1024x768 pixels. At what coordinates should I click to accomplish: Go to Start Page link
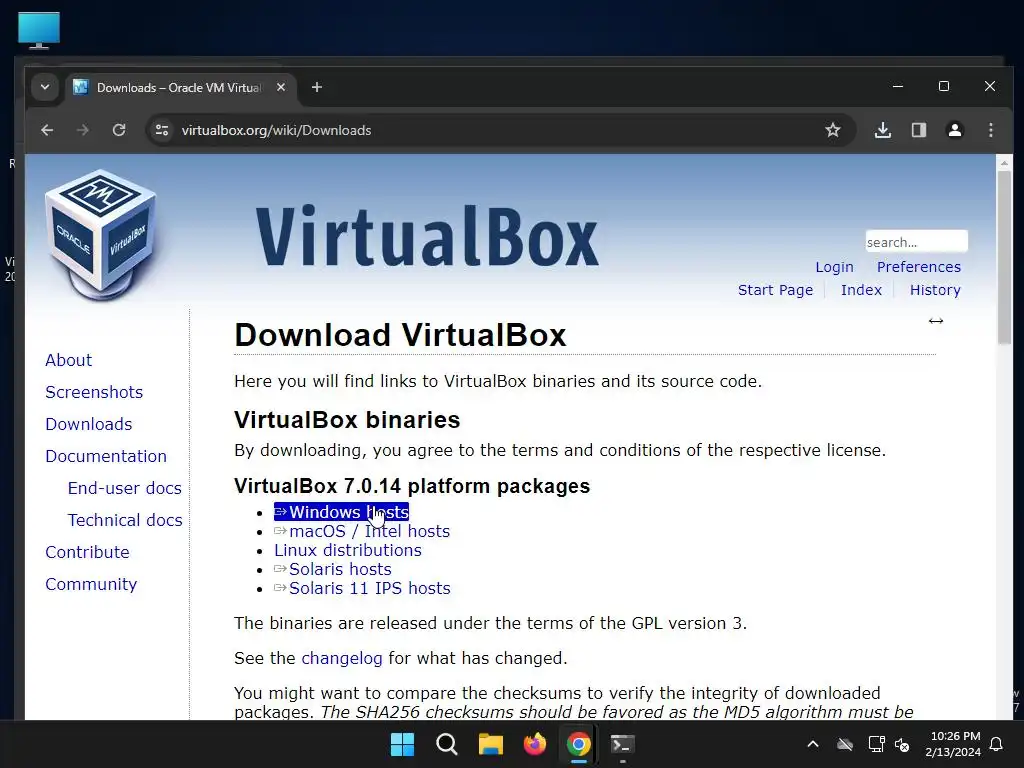click(775, 290)
